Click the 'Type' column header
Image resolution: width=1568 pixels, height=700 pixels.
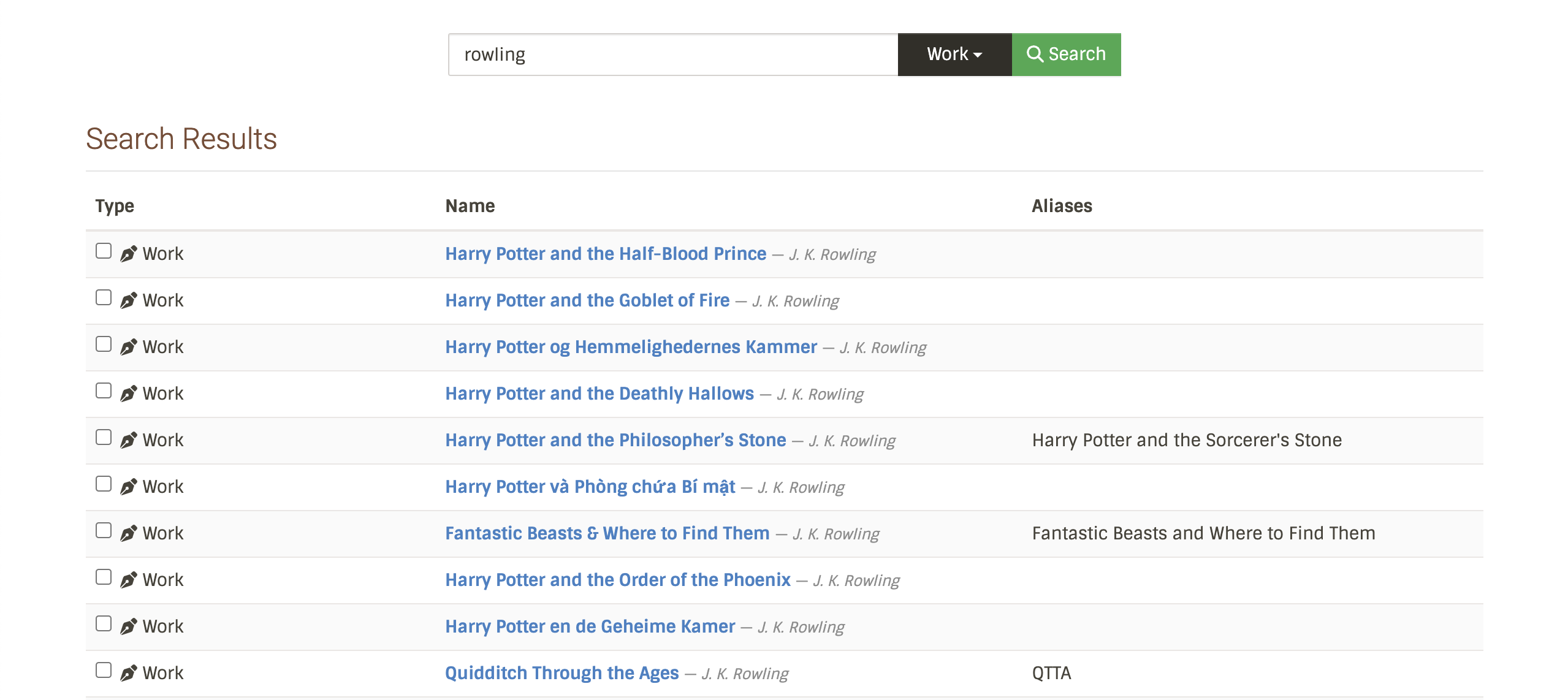[115, 206]
